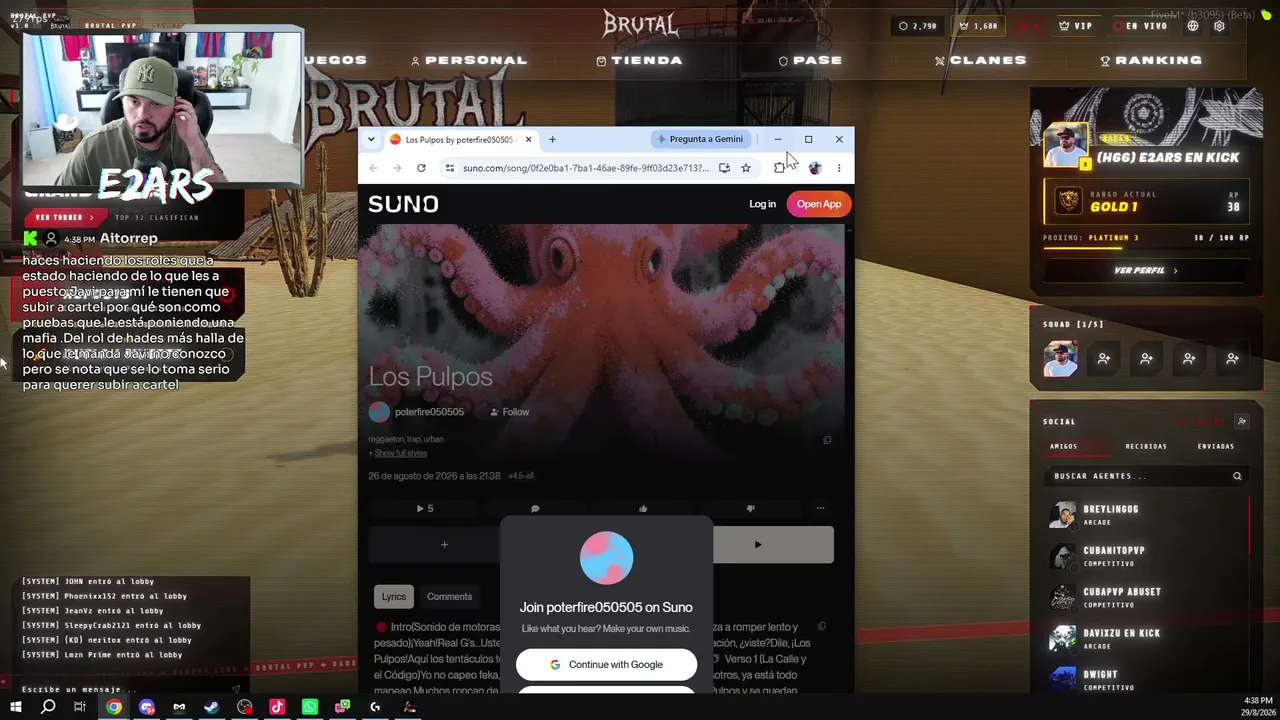
Task: Open the settings gear in Brutal
Action: tap(1219, 26)
